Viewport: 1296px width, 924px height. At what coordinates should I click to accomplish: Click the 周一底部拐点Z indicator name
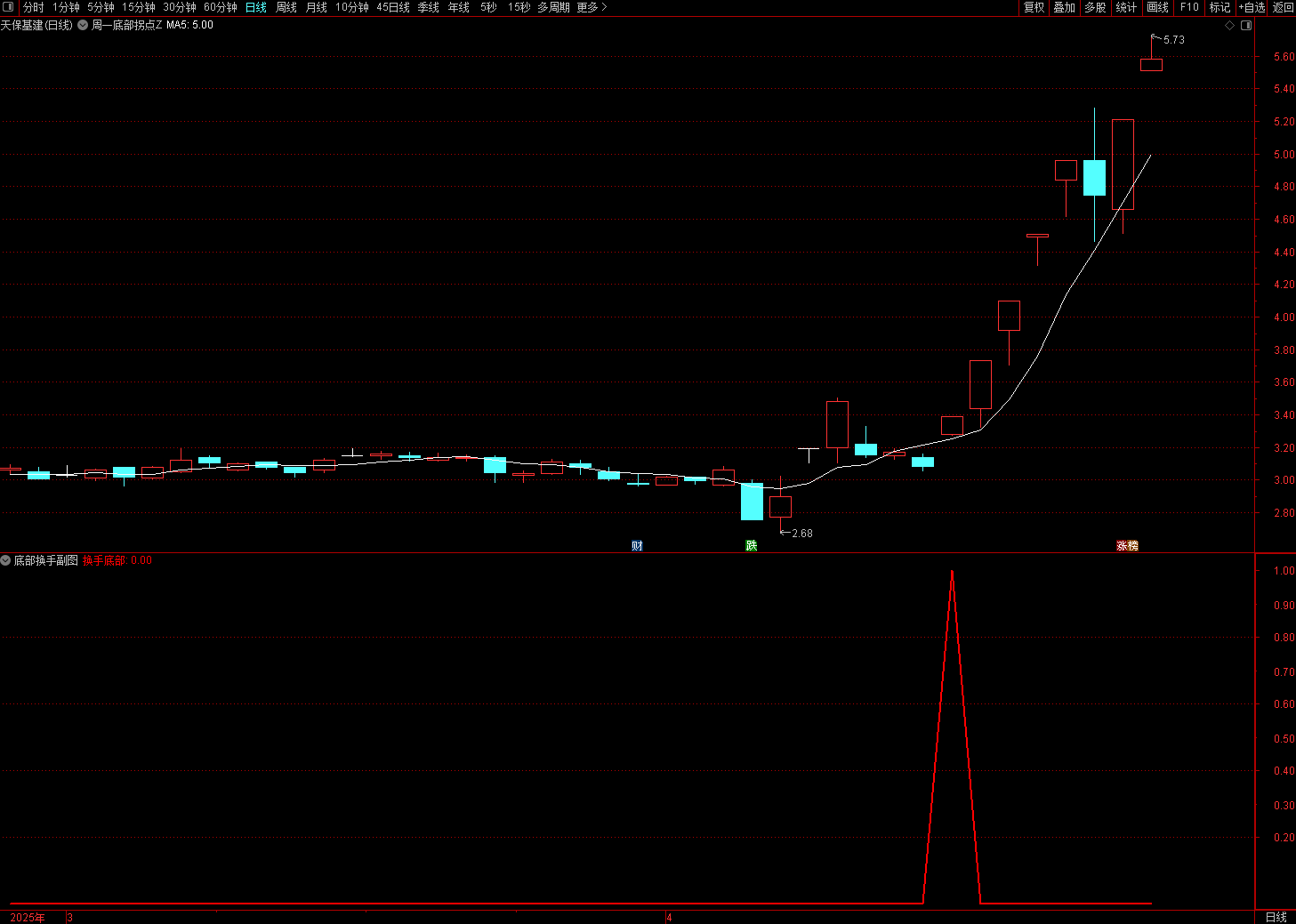pos(126,25)
